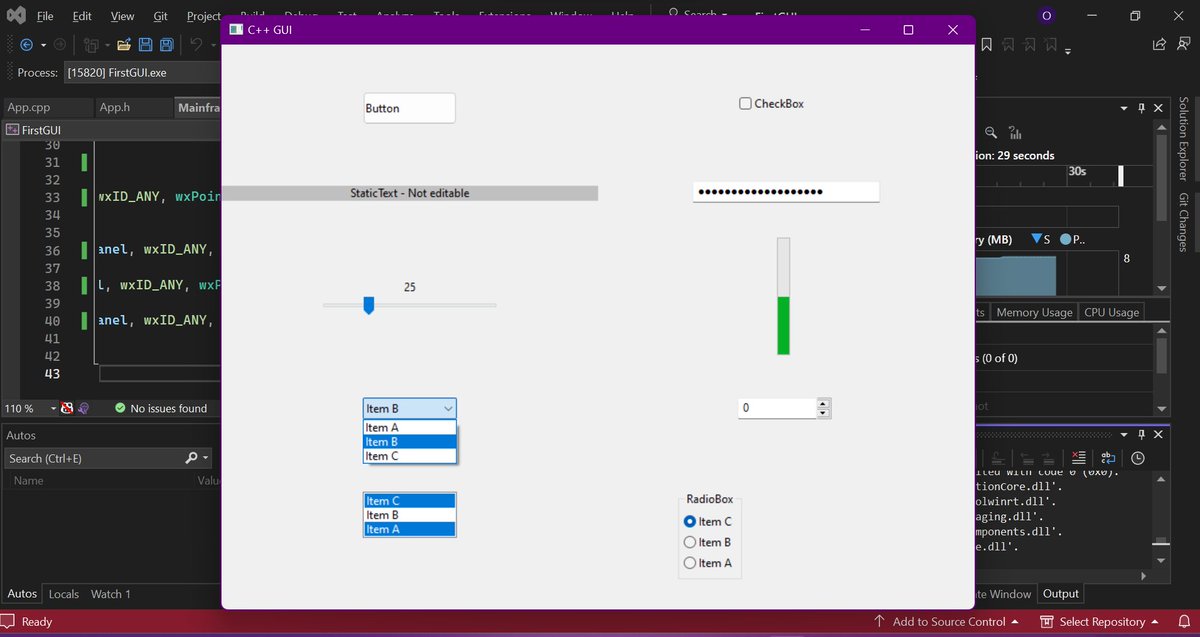Viewport: 1200px width, 637px height.
Task: Click the purple IntelliCode icon beside zoom level
Action: 84,408
